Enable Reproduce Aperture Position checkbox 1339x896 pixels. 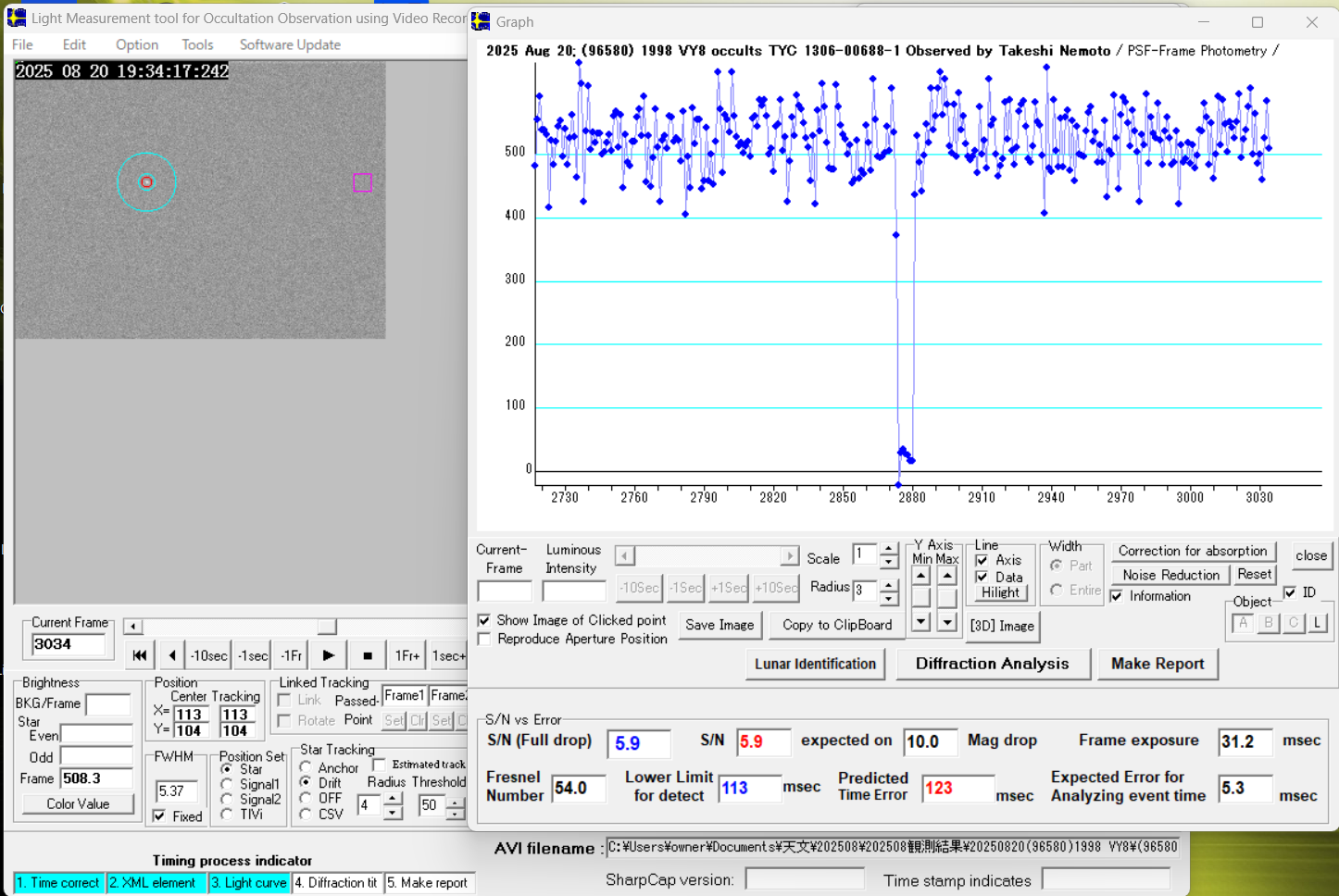click(484, 639)
